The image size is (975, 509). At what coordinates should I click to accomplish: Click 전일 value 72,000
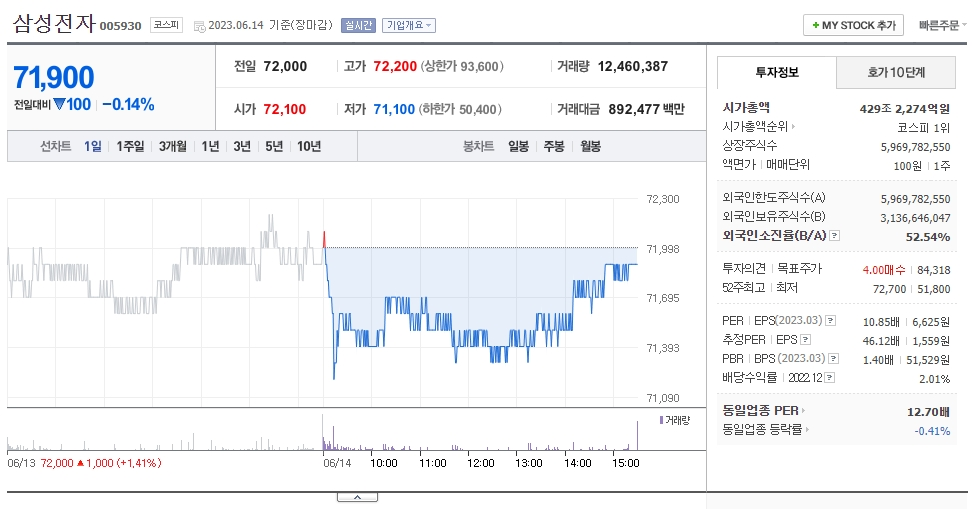(285, 66)
